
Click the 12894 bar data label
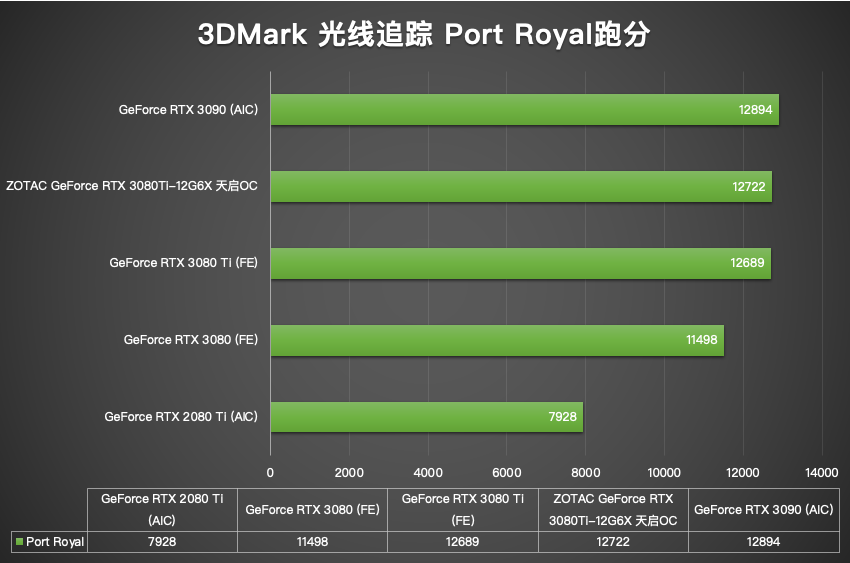pyautogui.click(x=755, y=110)
